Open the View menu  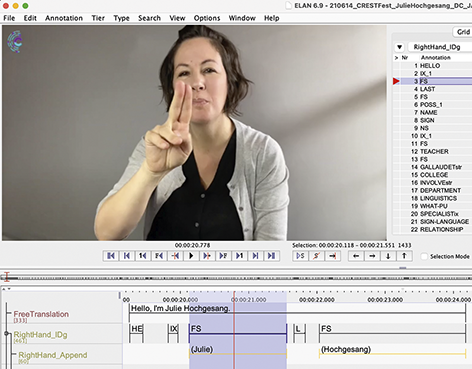(177, 18)
